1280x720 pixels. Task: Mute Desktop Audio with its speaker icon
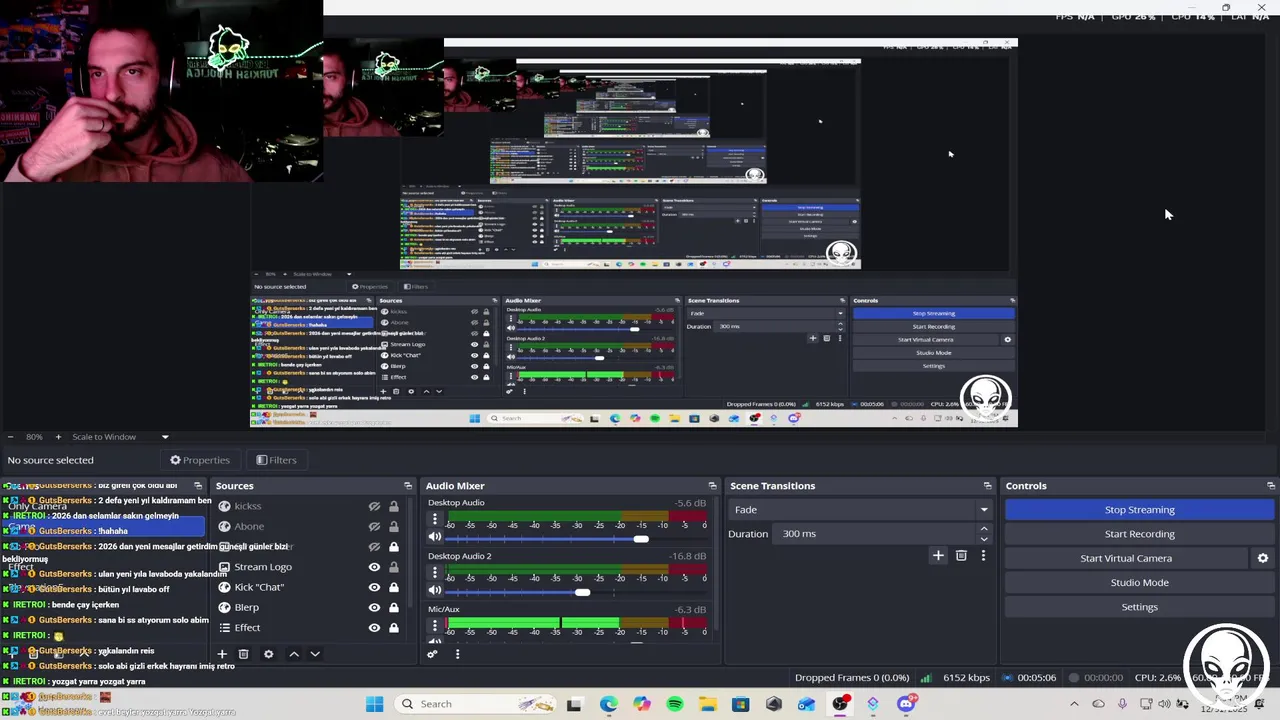(435, 537)
